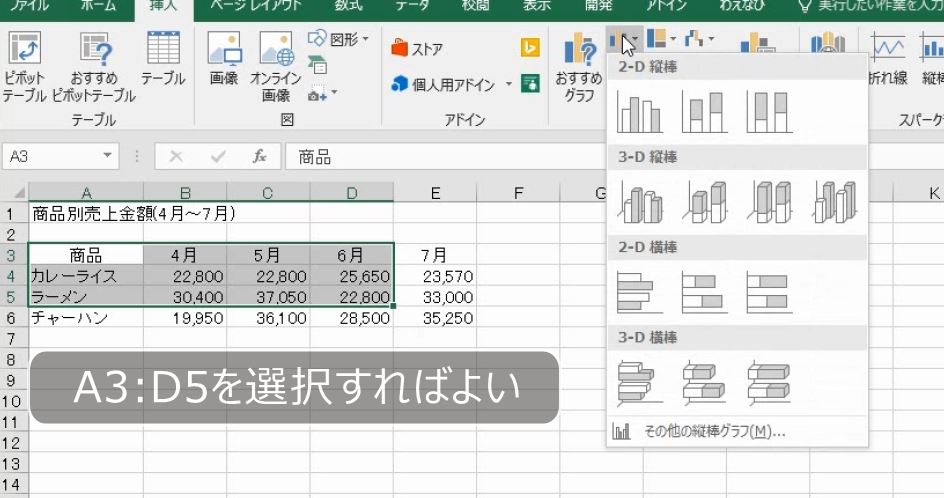Switch to the View (表示) tab
This screenshot has height=498, width=944.
click(x=537, y=5)
